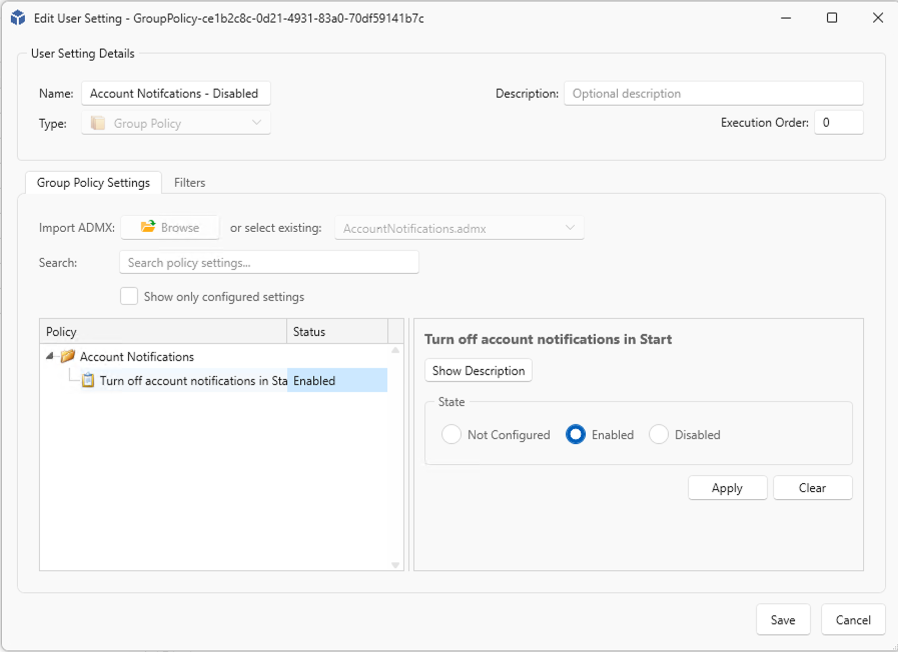Click Apply to confirm policy state

(x=727, y=488)
